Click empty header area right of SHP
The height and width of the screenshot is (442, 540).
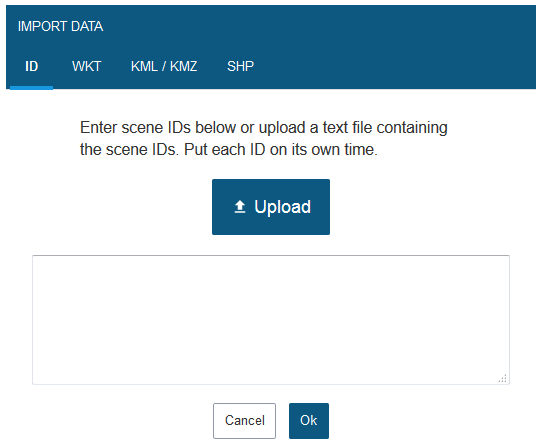tap(396, 66)
